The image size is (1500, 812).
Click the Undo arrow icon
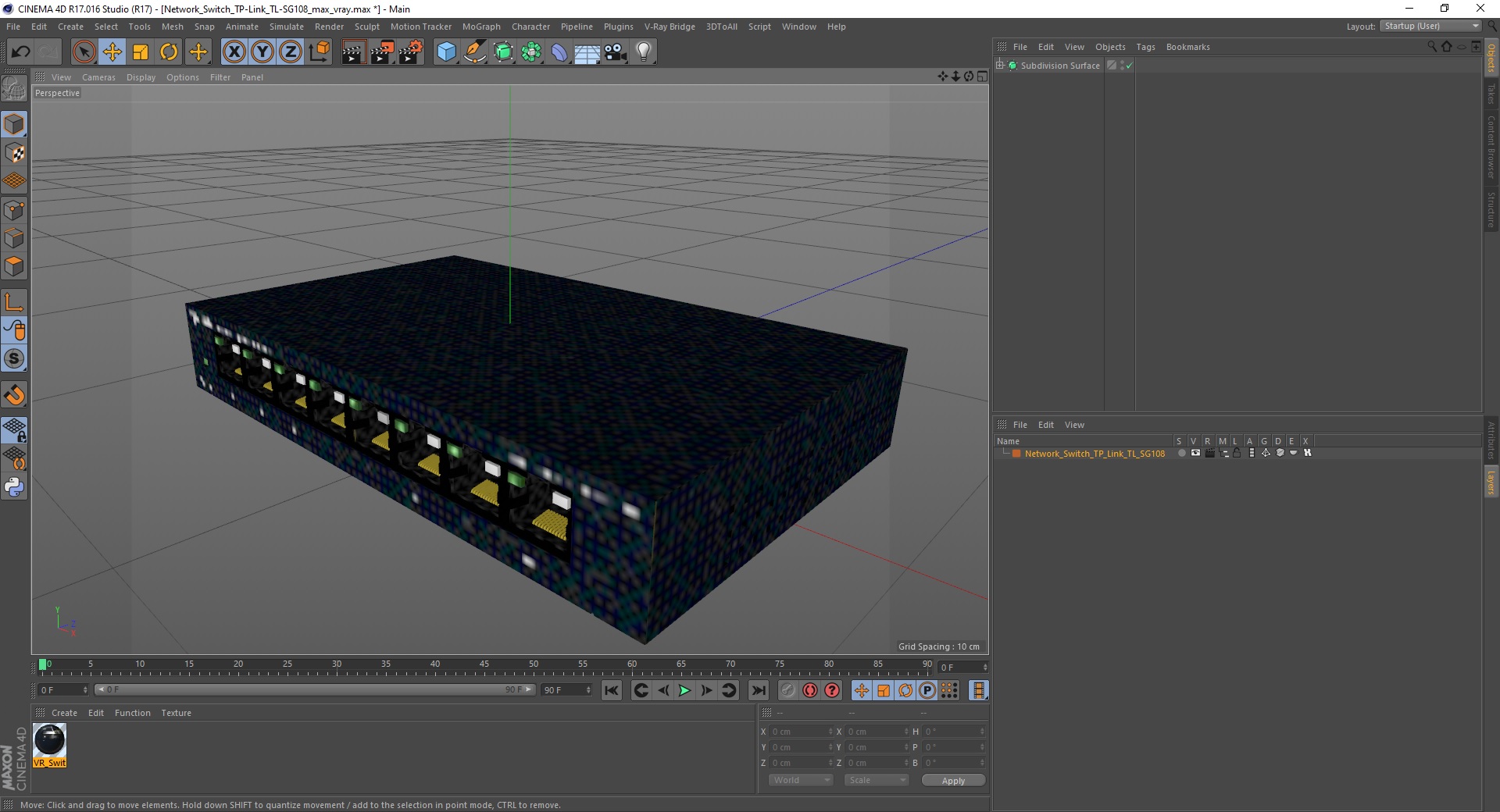[x=21, y=52]
